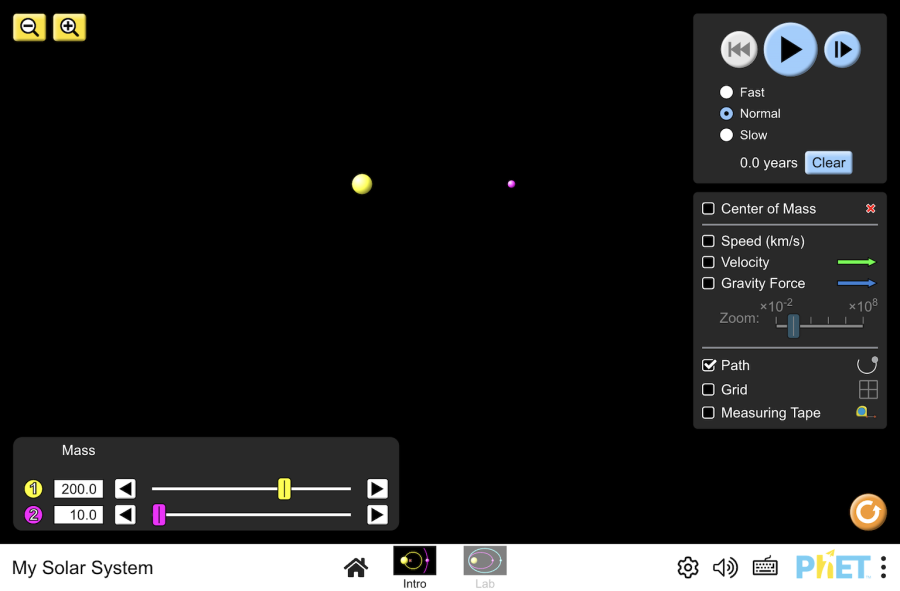The width and height of the screenshot is (900, 591).
Task: Turn on the Grid checkbox
Action: point(708,390)
